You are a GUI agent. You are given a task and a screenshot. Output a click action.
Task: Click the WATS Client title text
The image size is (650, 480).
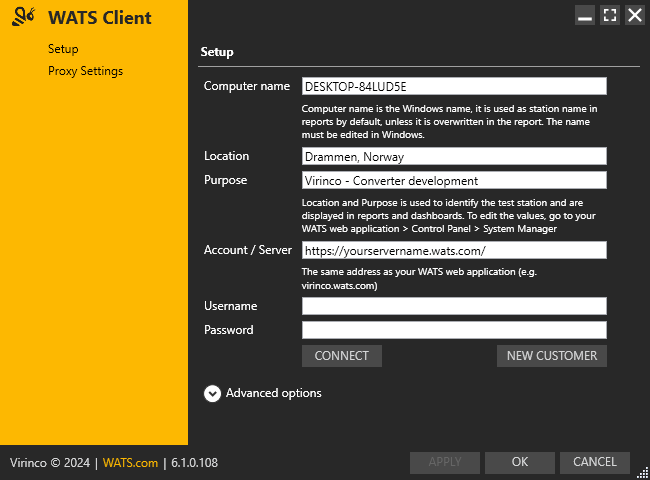click(x=100, y=18)
